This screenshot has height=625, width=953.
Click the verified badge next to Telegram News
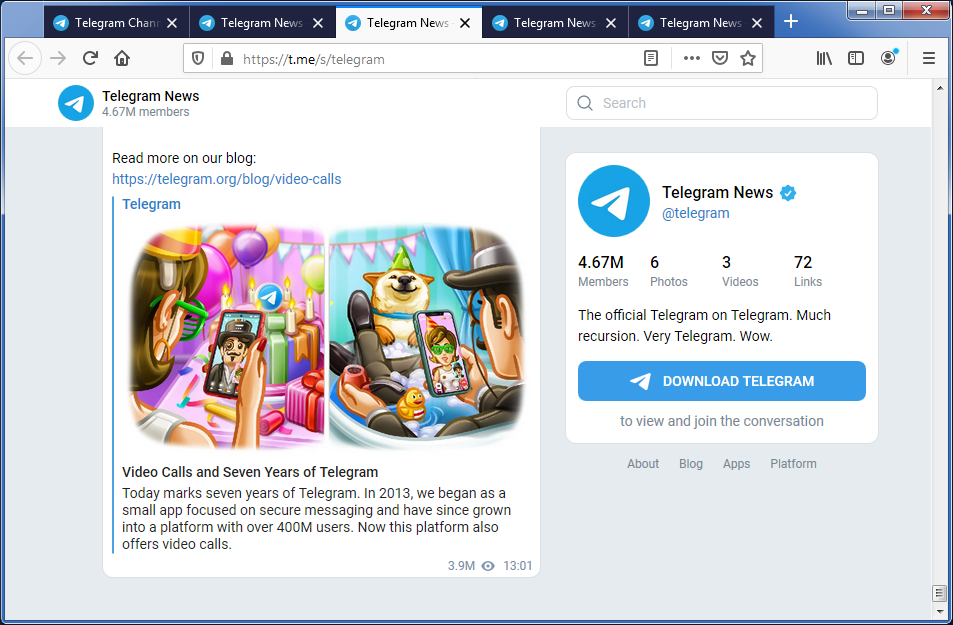(x=788, y=193)
